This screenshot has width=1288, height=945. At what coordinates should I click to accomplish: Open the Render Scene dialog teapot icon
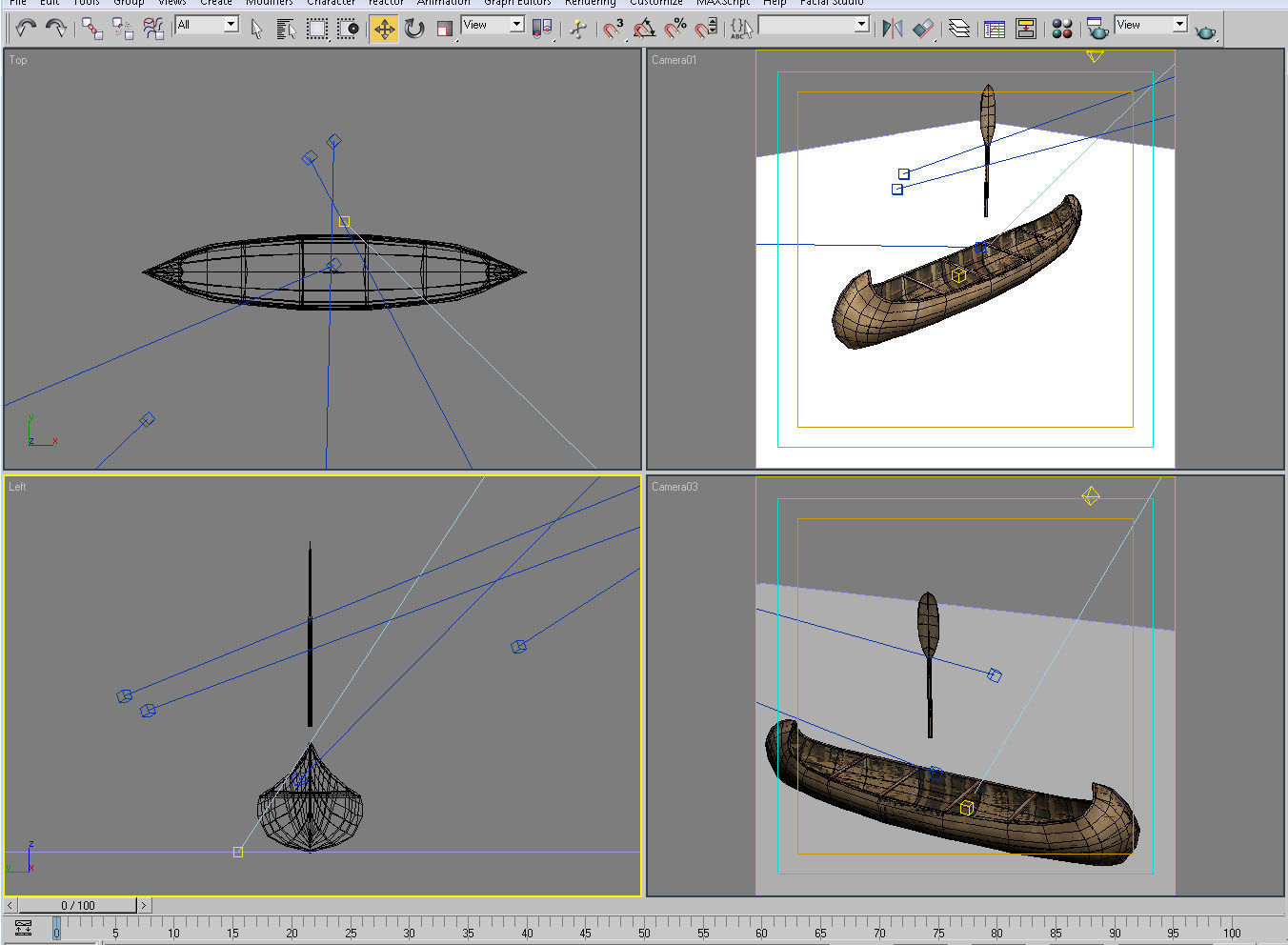1097,29
